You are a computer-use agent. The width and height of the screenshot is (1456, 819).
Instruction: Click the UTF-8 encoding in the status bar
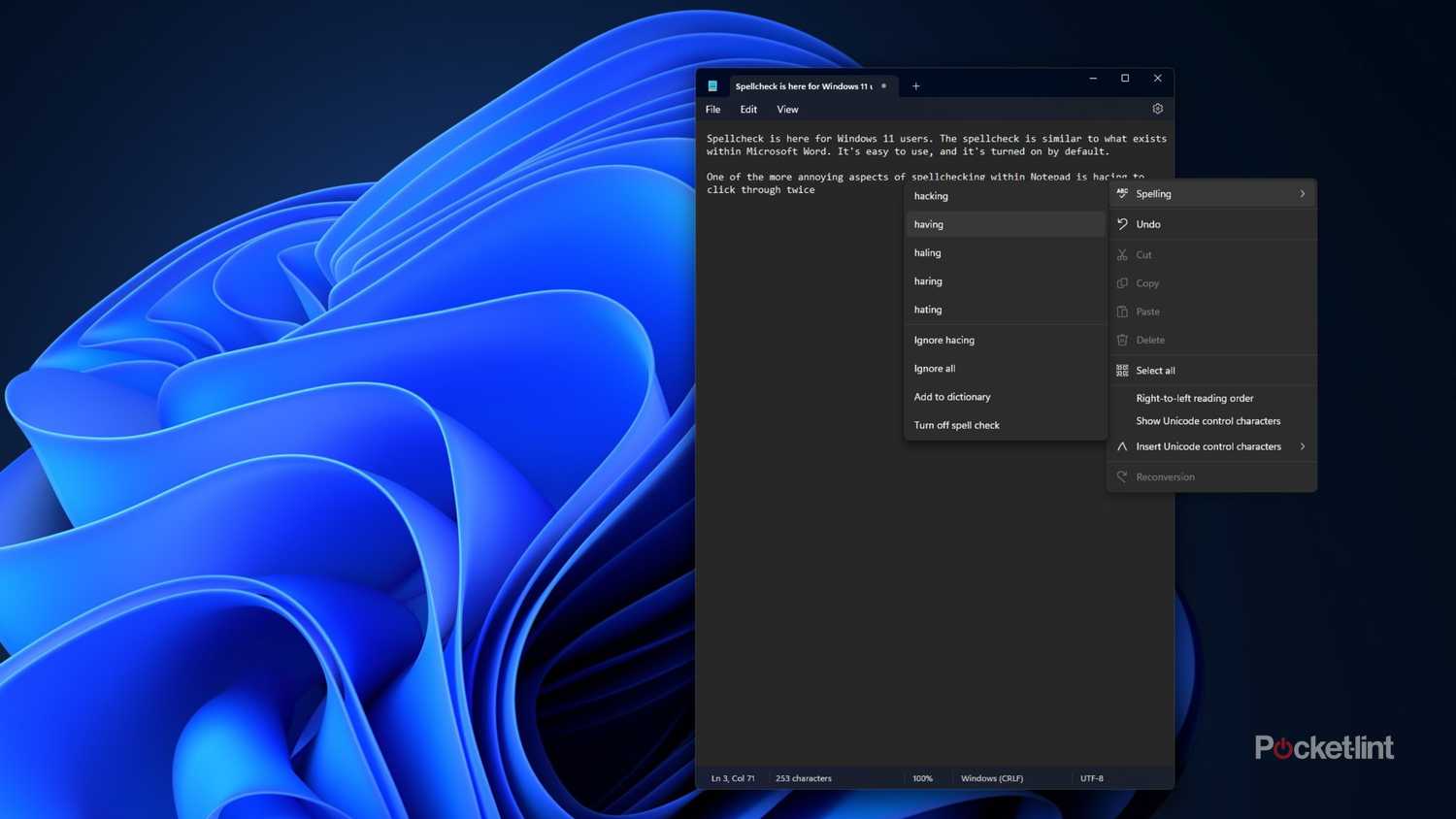[1091, 778]
